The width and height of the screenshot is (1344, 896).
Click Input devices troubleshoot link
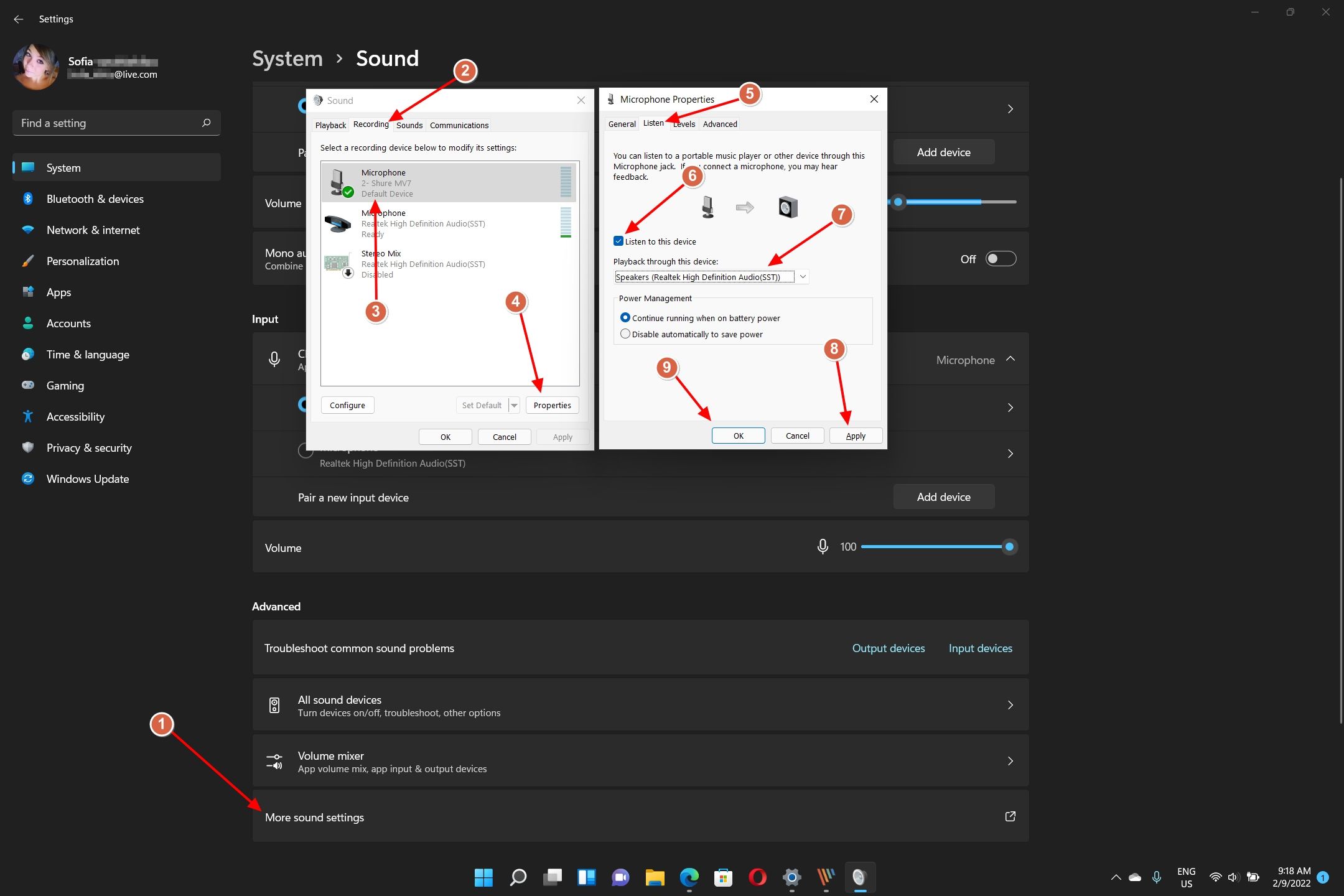tap(980, 648)
